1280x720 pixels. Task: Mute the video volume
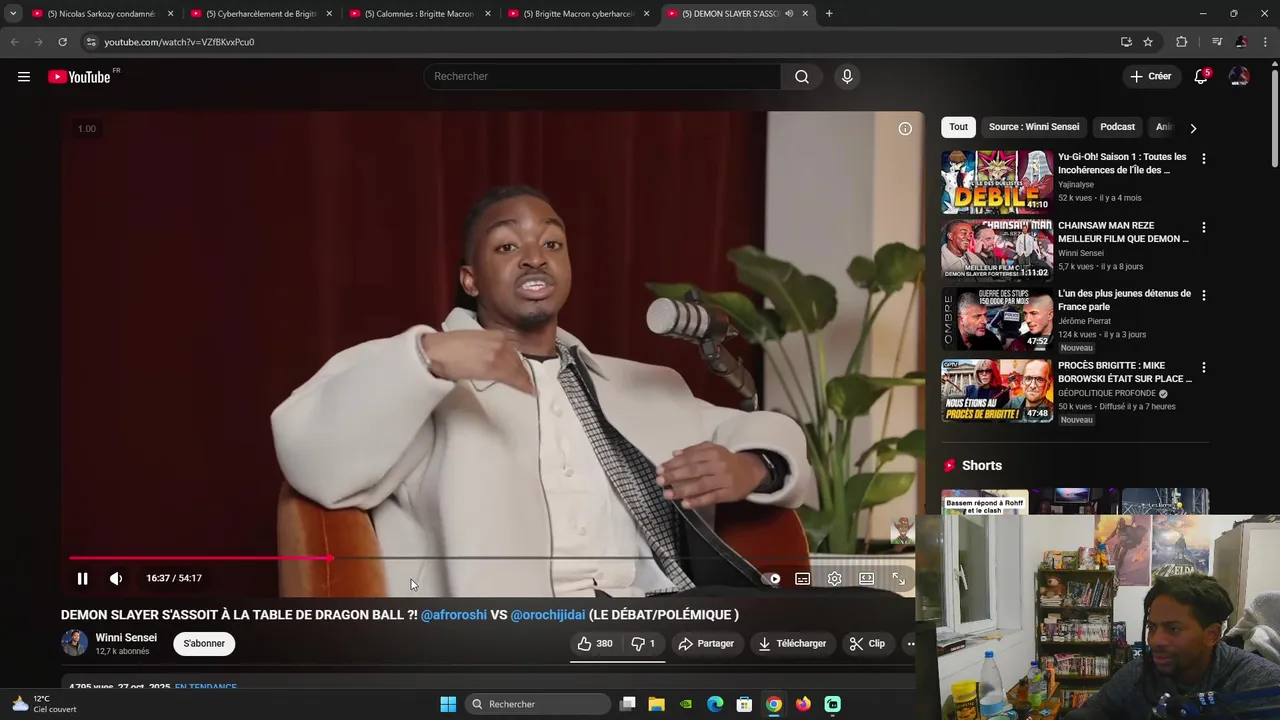[116, 578]
